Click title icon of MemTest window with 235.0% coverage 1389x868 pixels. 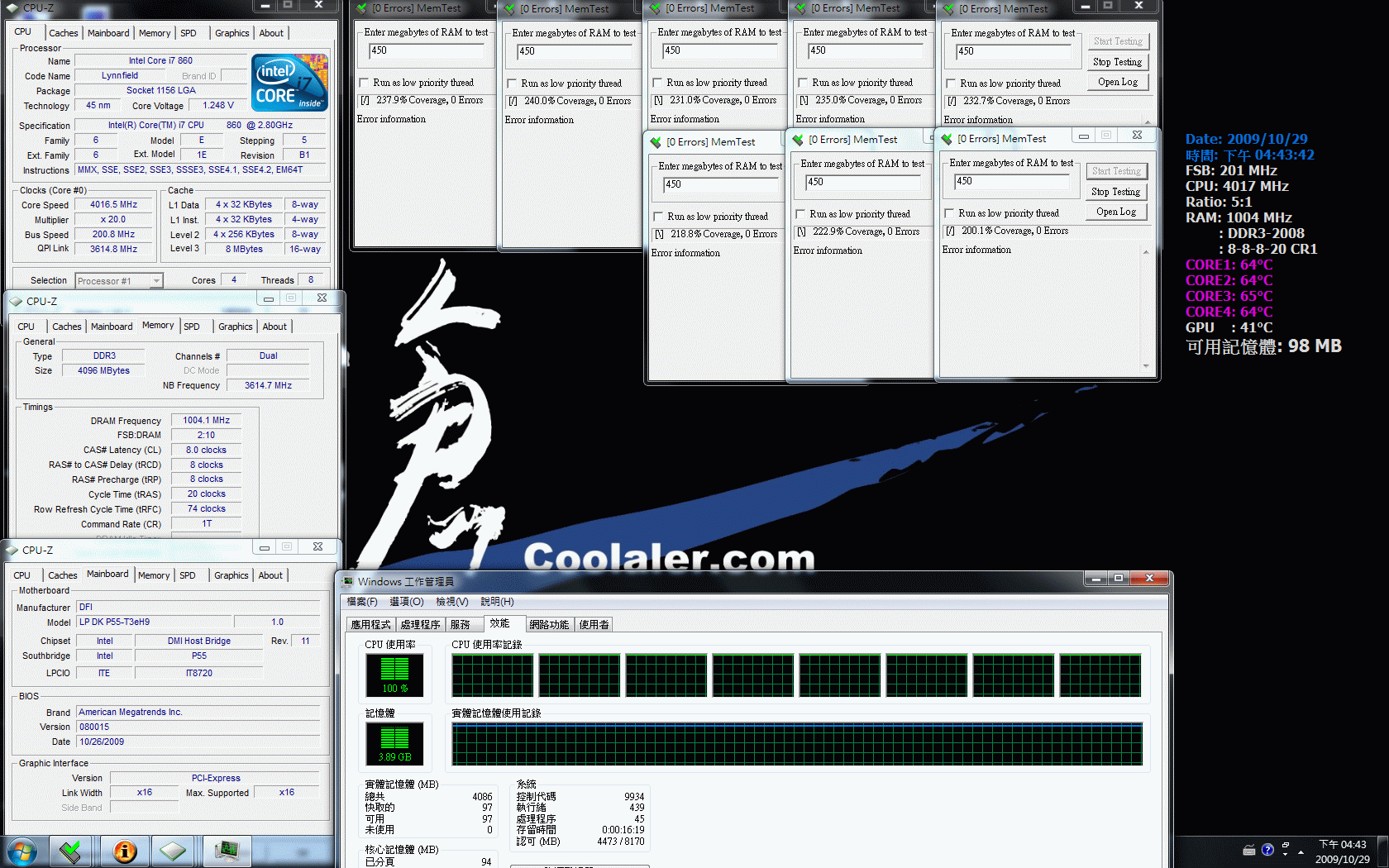800,8
